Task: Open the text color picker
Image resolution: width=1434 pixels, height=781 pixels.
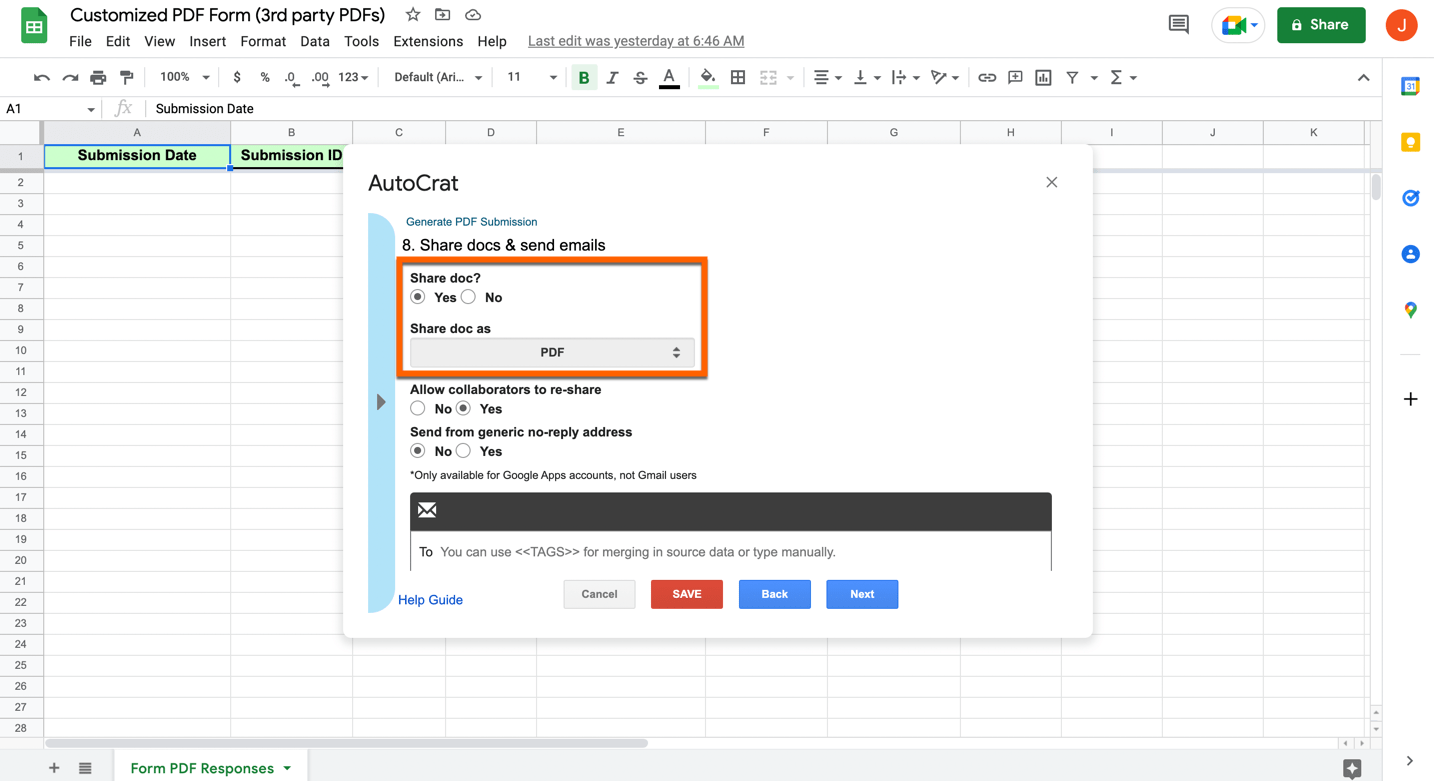Action: point(669,77)
